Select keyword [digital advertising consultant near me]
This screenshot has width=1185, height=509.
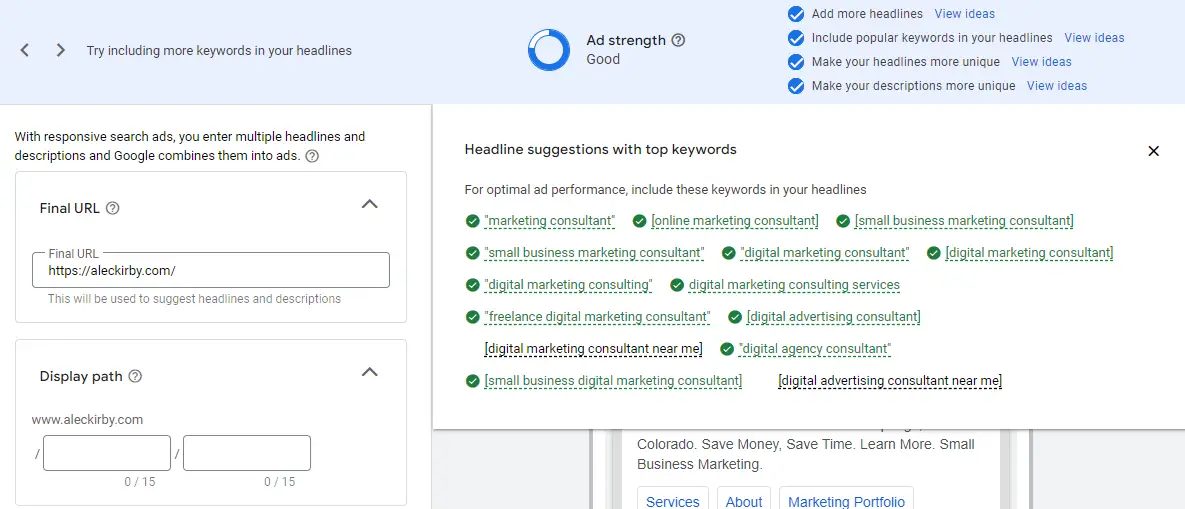click(890, 381)
